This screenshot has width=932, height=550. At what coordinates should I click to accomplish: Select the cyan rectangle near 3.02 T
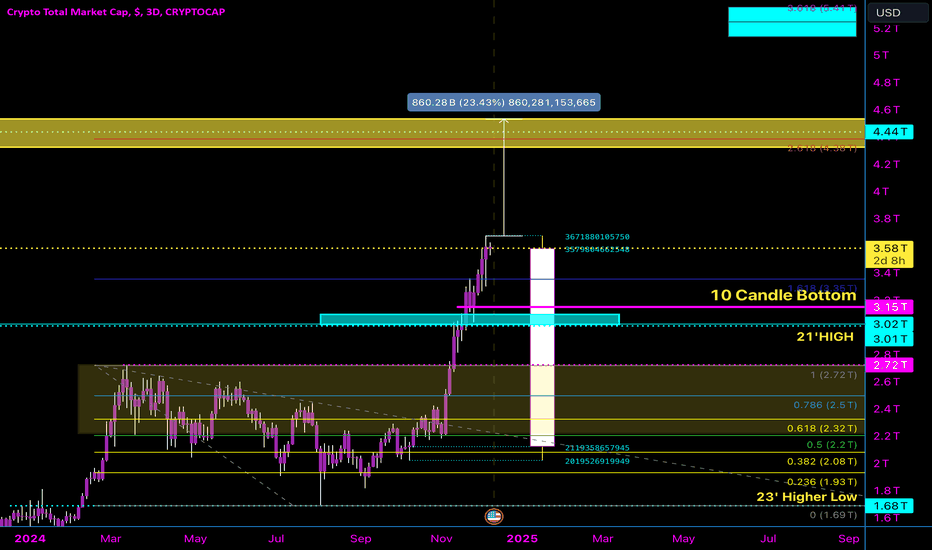click(470, 319)
